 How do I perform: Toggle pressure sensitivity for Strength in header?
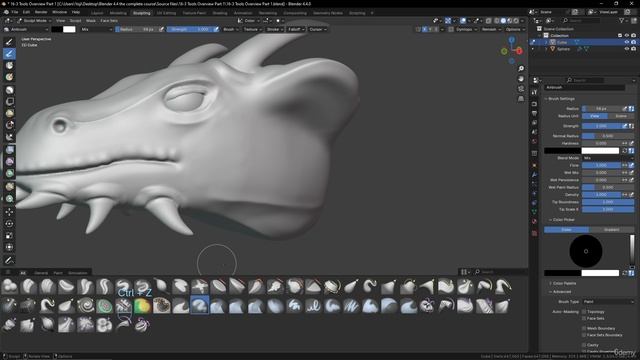click(216, 29)
